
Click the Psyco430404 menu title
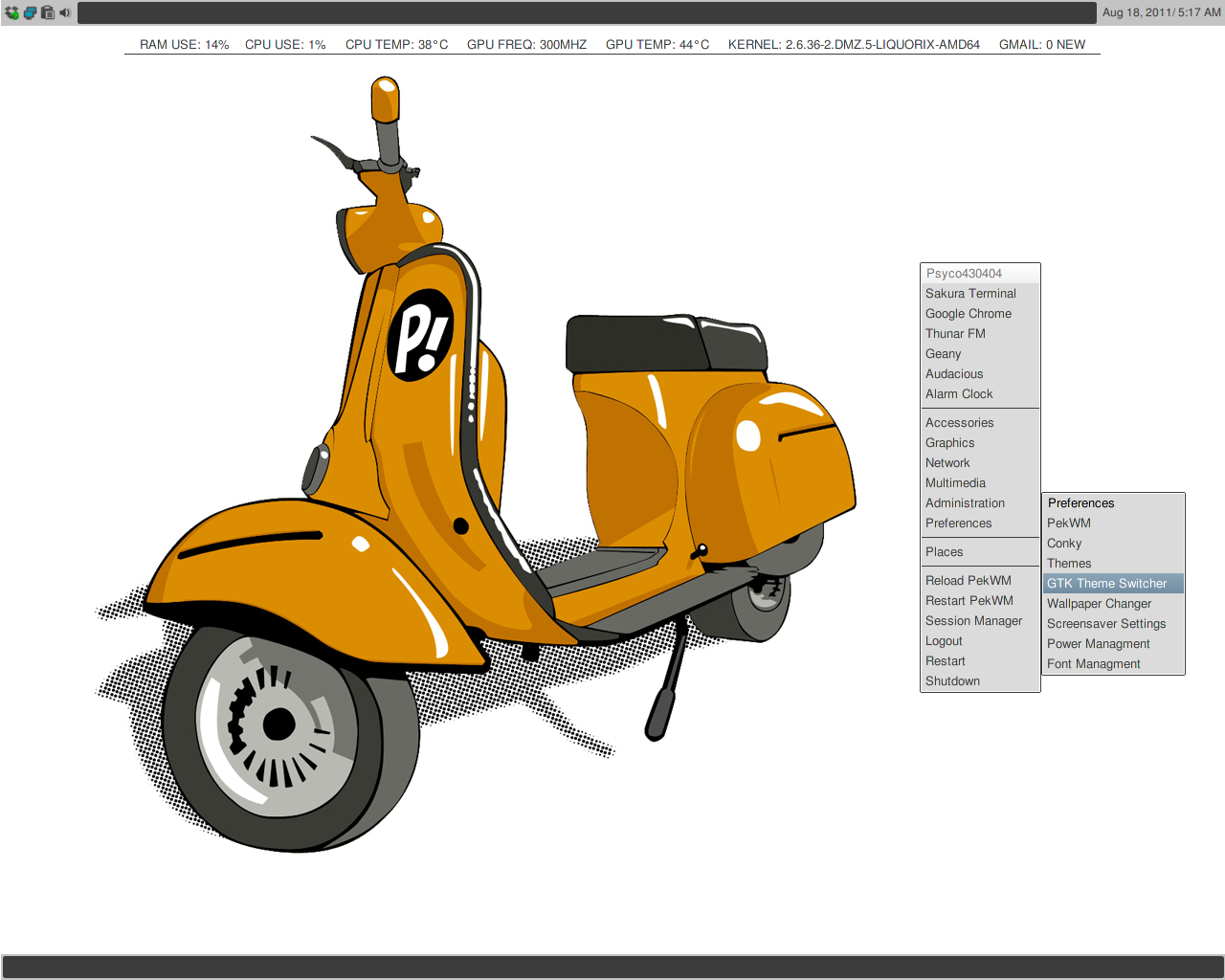pos(980,274)
